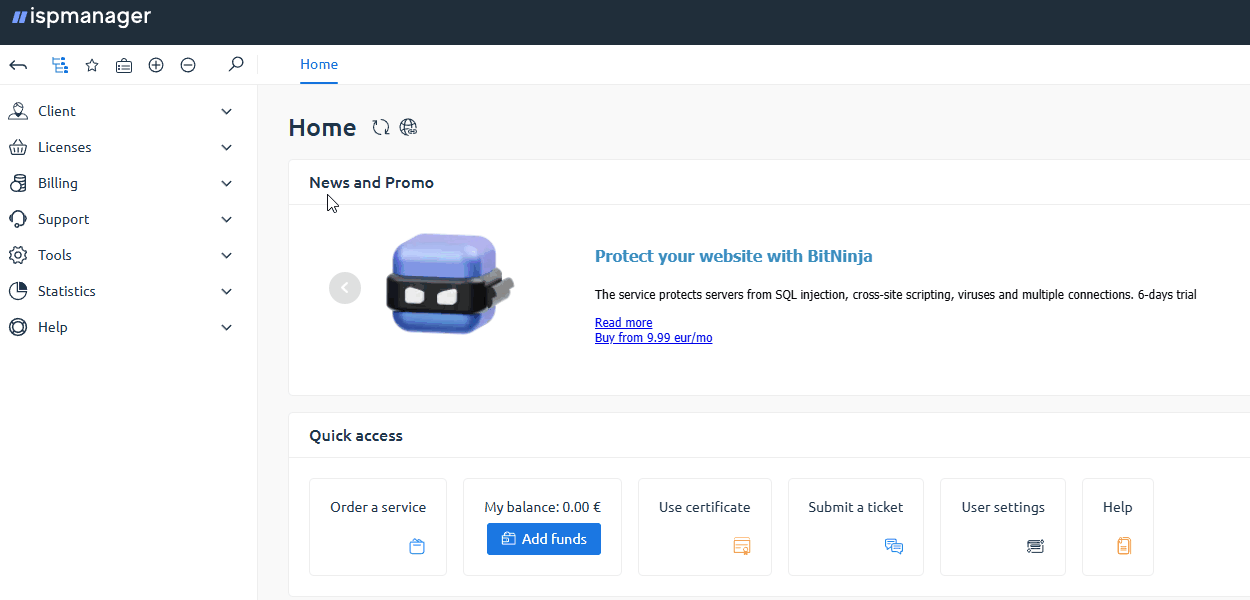The image size is (1250, 600).
Task: Expand all menu sections with plus icon
Action: tap(156, 65)
